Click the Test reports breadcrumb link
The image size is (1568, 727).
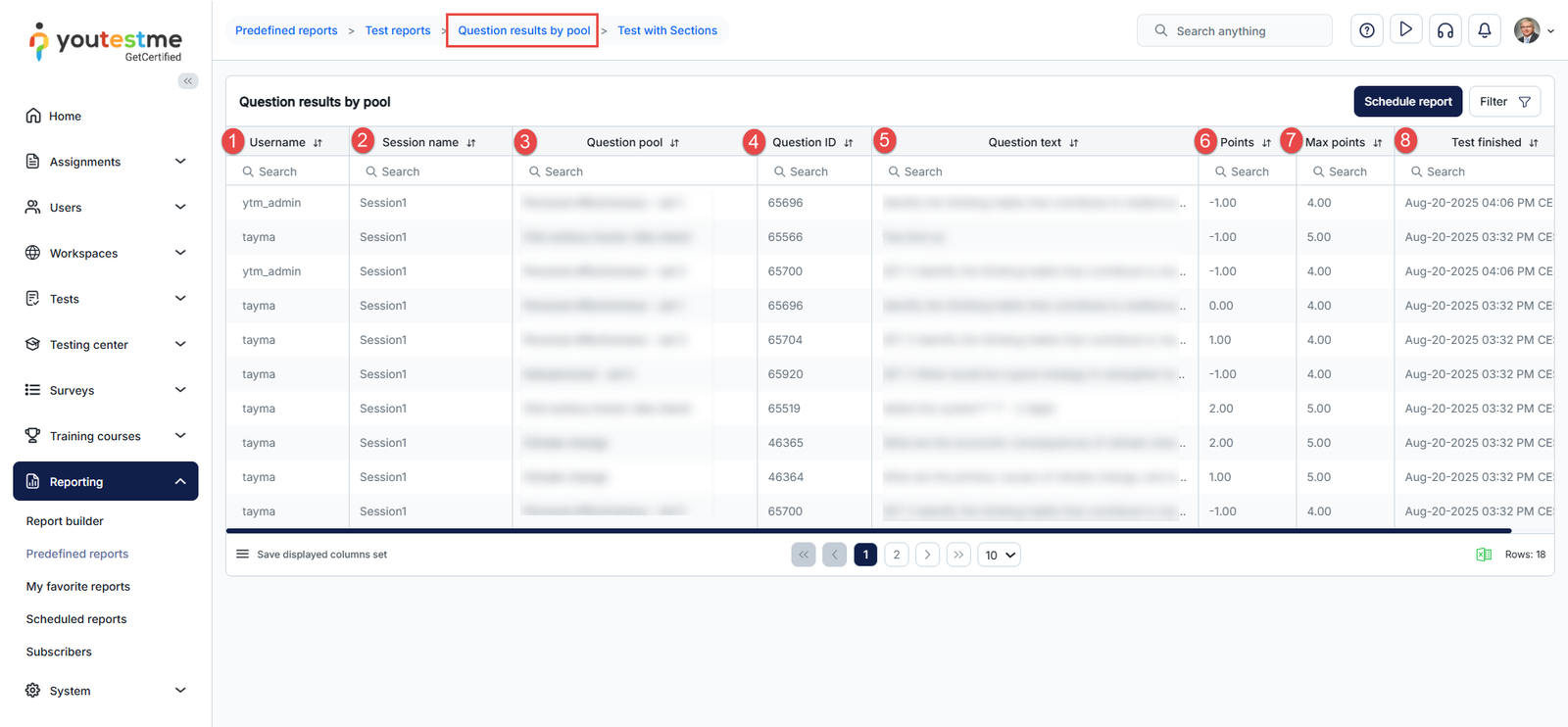tap(397, 30)
